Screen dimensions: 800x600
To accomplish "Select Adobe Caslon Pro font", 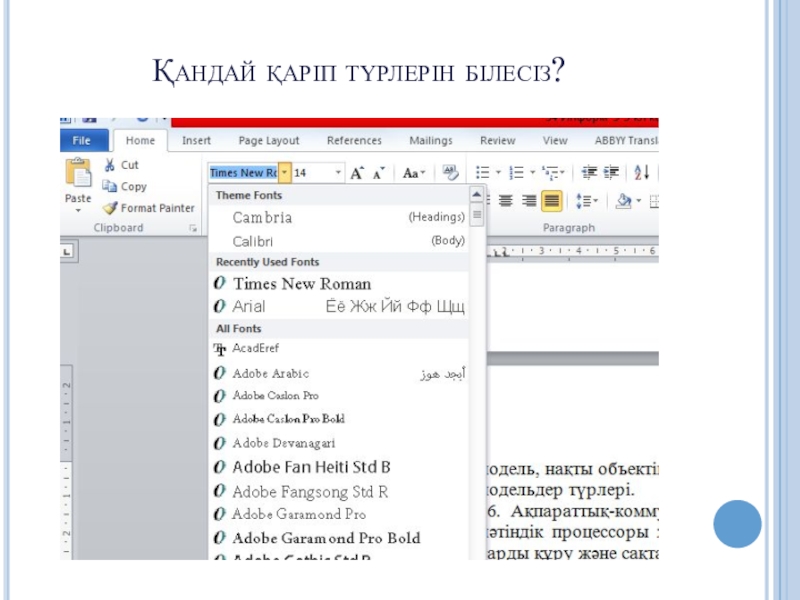I will coord(339,395).
